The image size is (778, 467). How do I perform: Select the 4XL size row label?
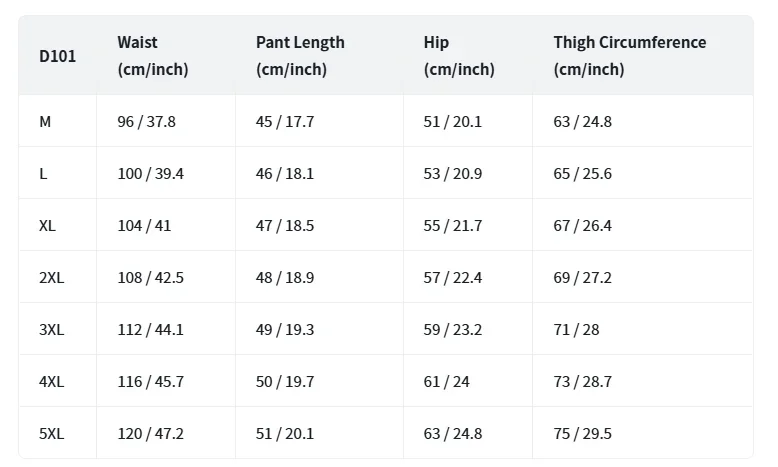coord(51,382)
